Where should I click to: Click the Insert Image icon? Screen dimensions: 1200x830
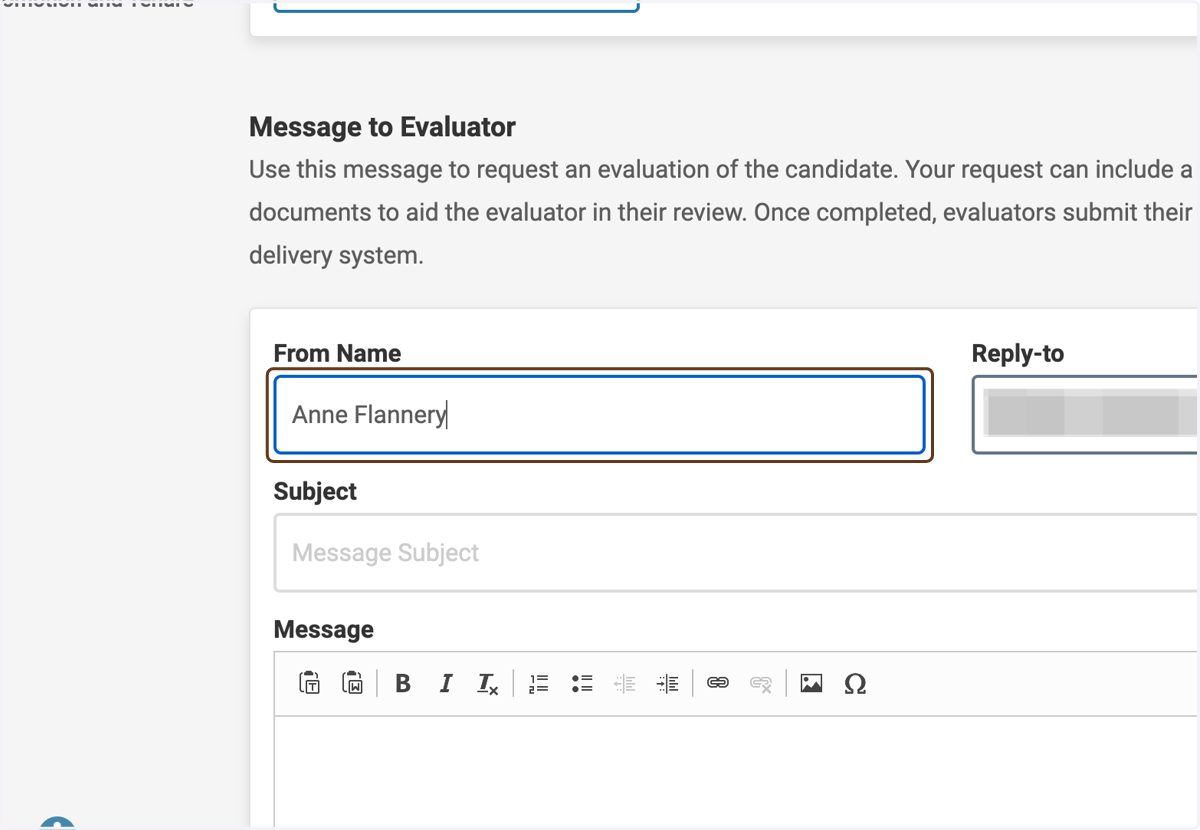pos(811,684)
